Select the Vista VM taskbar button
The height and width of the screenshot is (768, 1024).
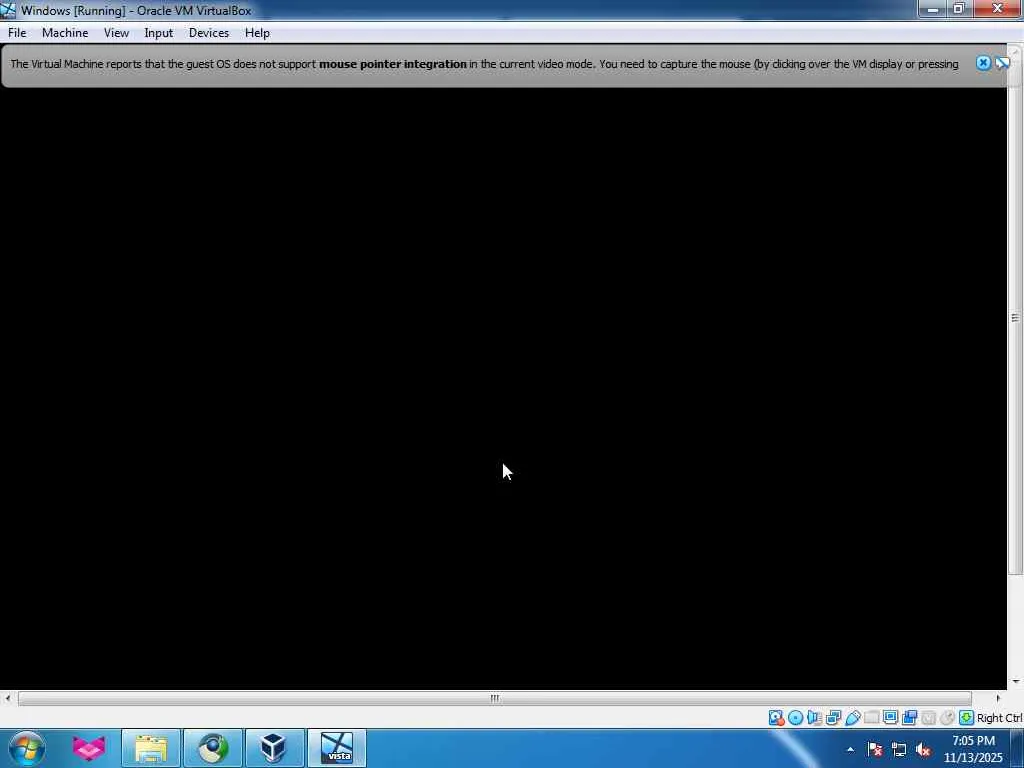pos(337,748)
